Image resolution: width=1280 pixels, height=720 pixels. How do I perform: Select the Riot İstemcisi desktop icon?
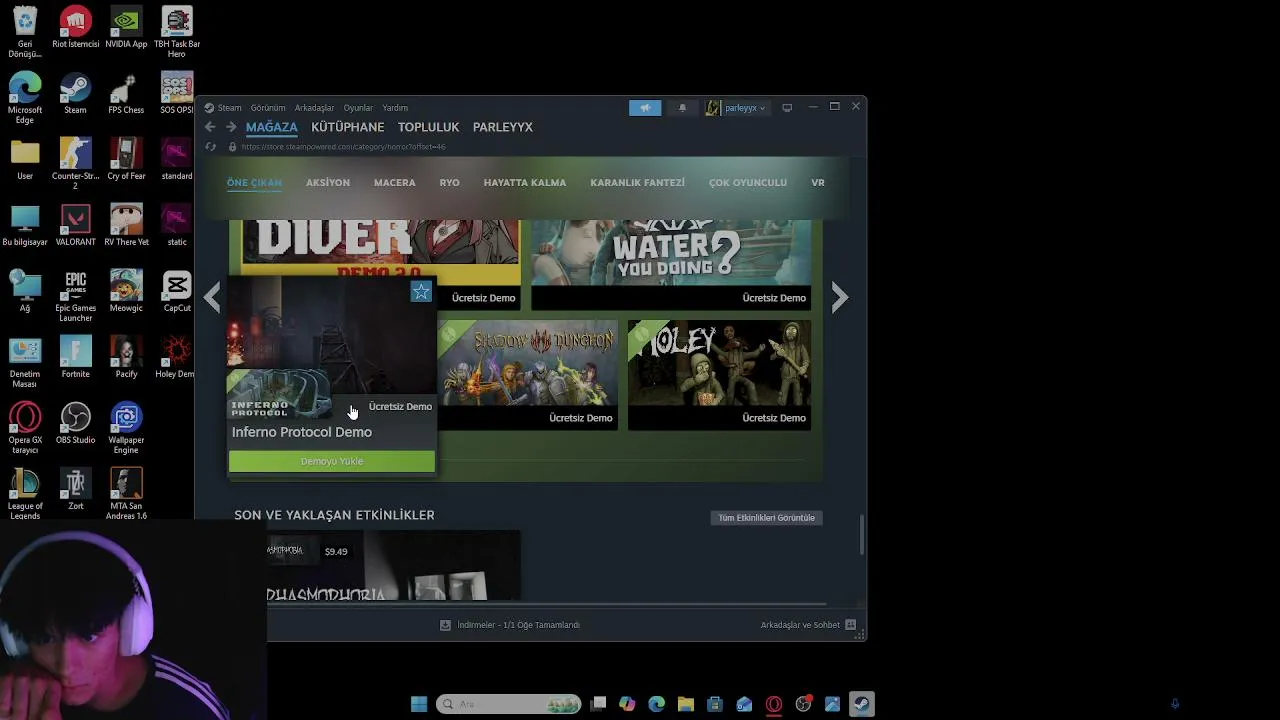tap(75, 28)
